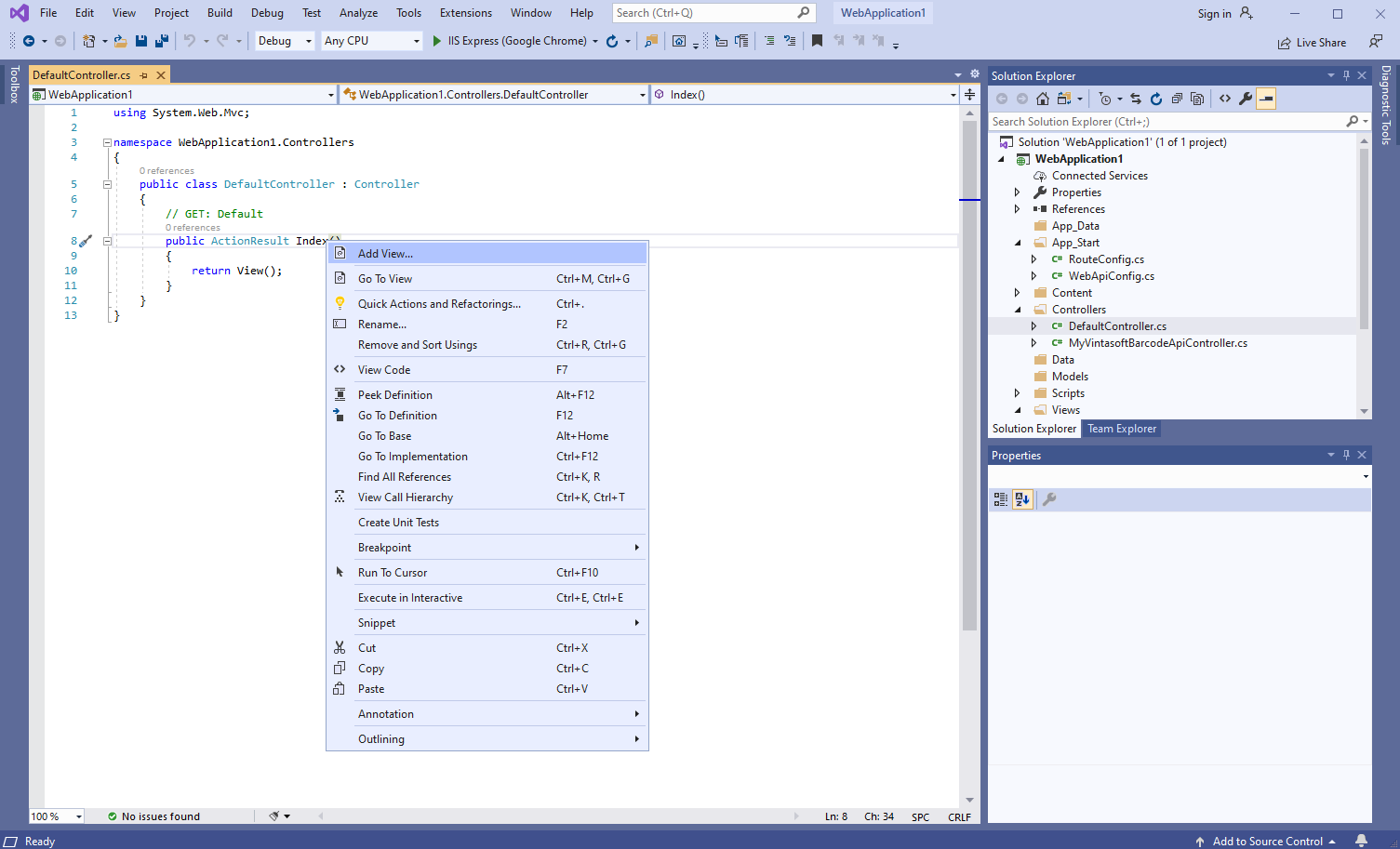
Task: Switch to the Team Explorer tab
Action: (x=1122, y=429)
